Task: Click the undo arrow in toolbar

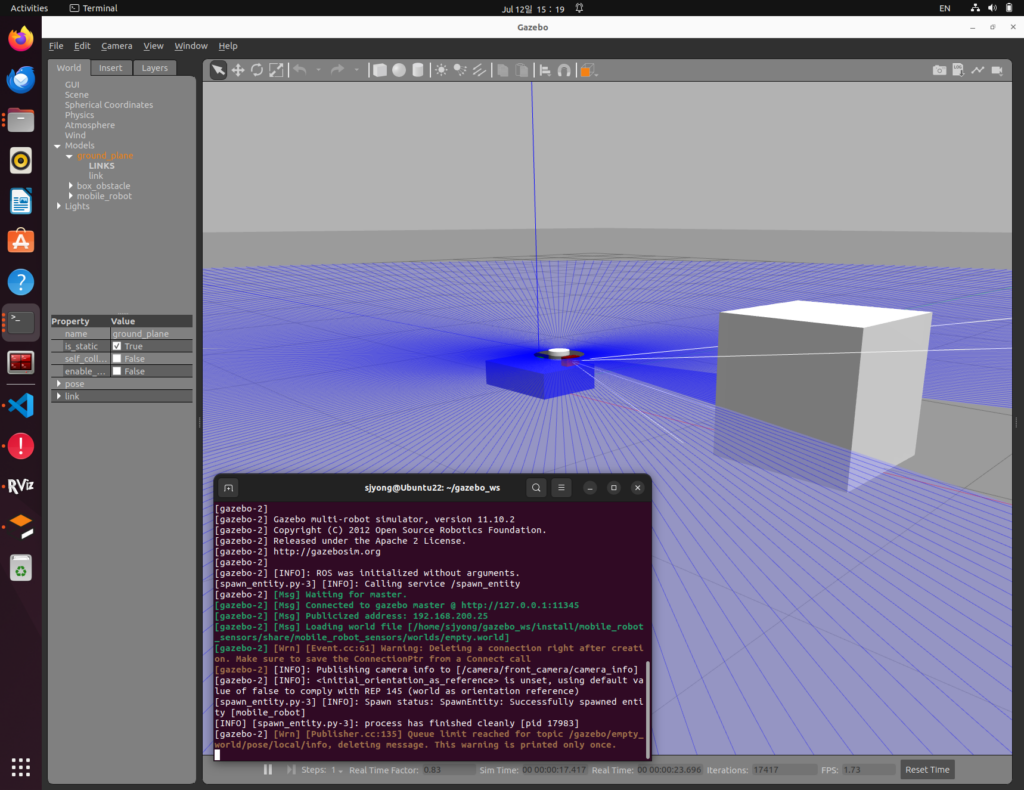Action: 300,69
